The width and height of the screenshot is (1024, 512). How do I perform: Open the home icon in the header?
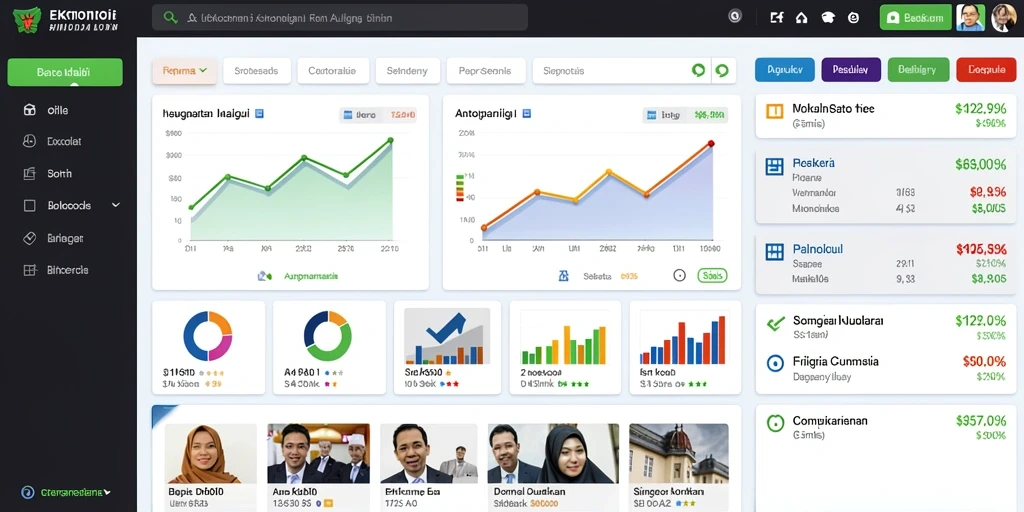(x=801, y=18)
